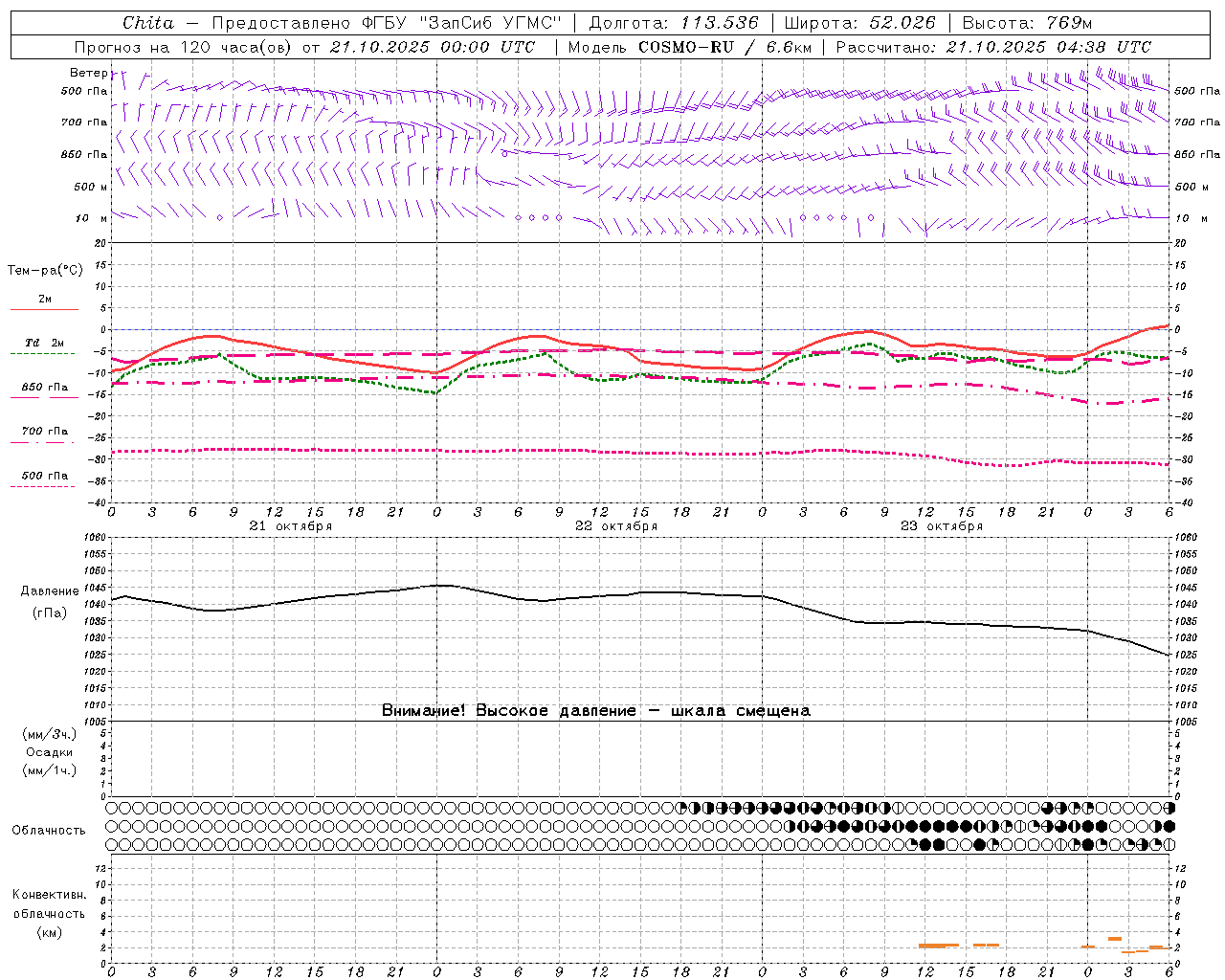Click the pink dotted swatch under legend '500 гПа'
The image size is (1225, 980).
(42, 486)
